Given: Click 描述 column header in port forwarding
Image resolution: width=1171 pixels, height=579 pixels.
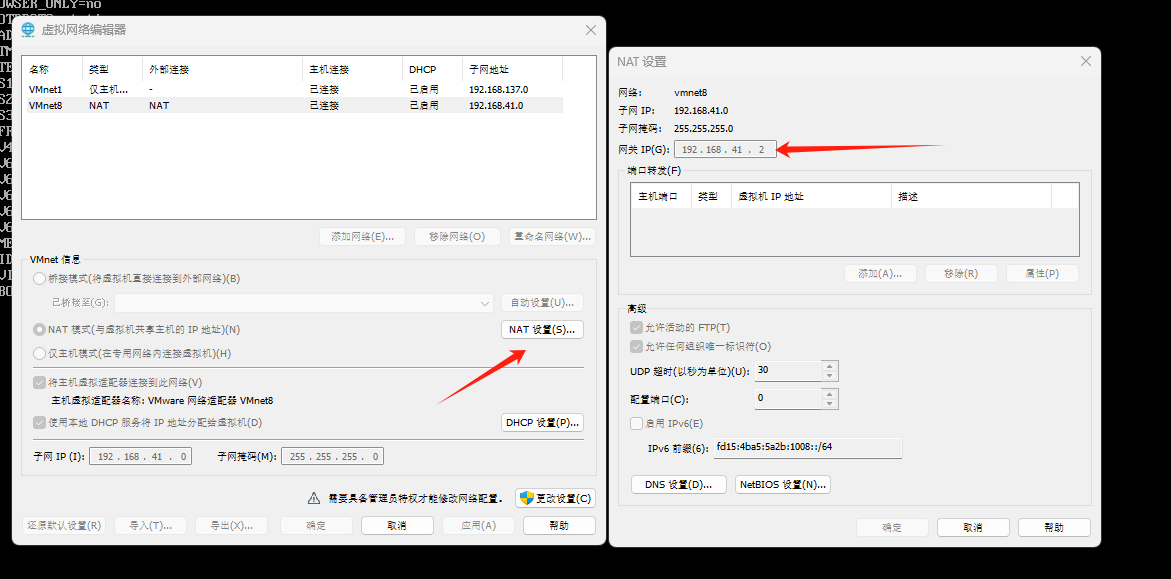Looking at the screenshot, I should [x=971, y=197].
